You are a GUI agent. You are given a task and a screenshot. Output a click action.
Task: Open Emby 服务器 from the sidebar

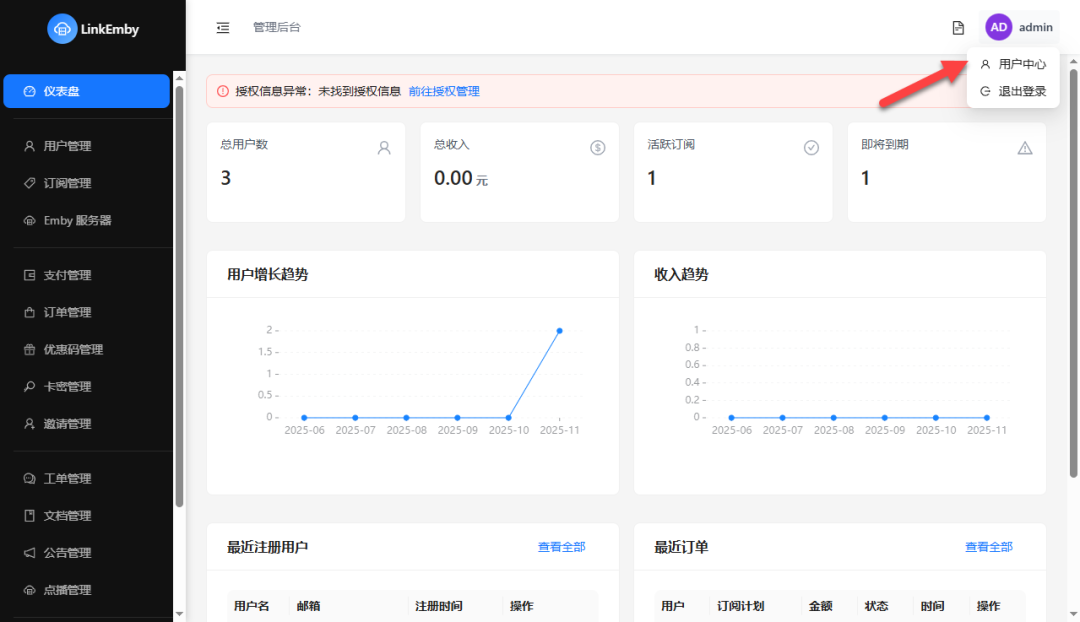[x=77, y=220]
